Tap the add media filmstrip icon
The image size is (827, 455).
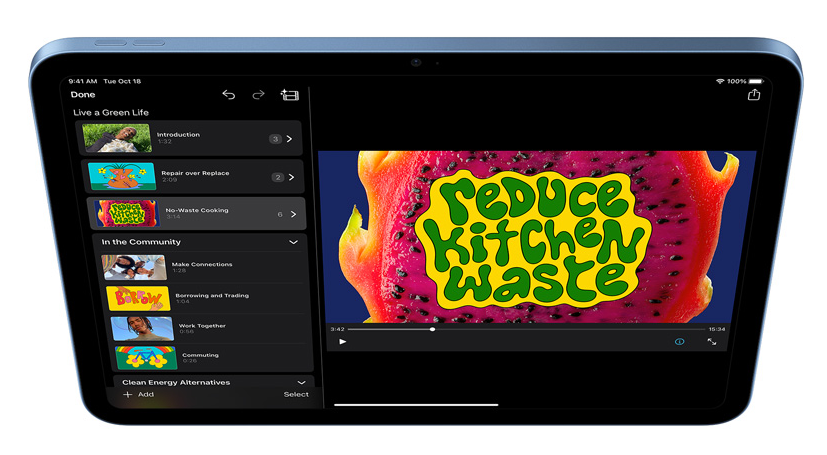290,95
